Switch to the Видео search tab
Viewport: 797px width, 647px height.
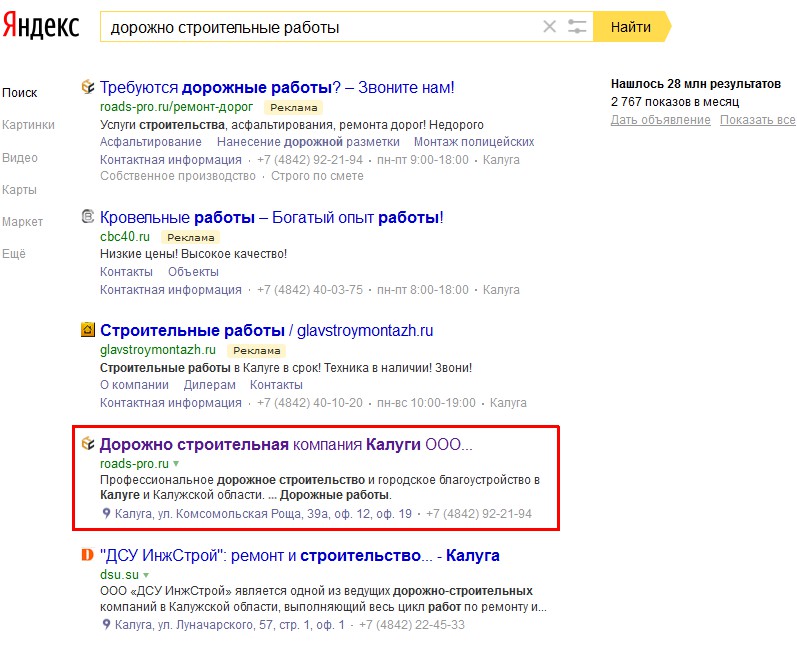(20, 157)
